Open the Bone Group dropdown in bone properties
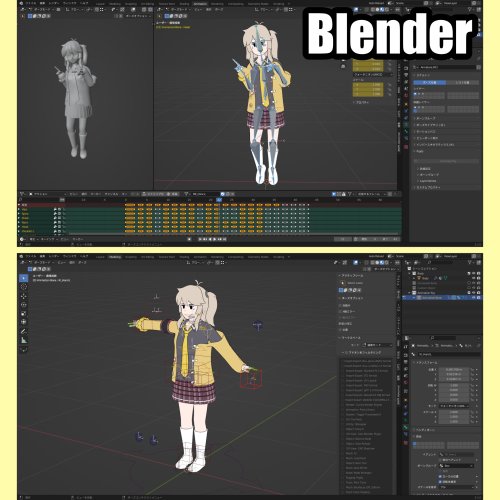Screen dimensions: 500x500 point(456,466)
